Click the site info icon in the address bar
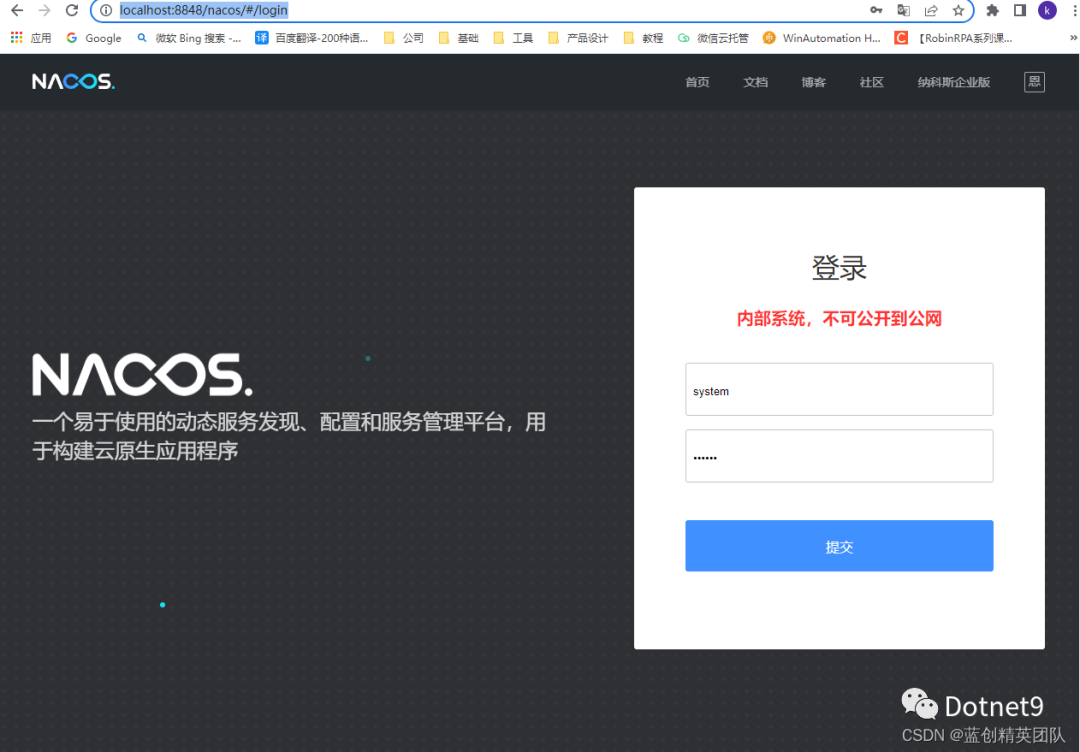Screen dimensions: 1080x752 tap(105, 10)
